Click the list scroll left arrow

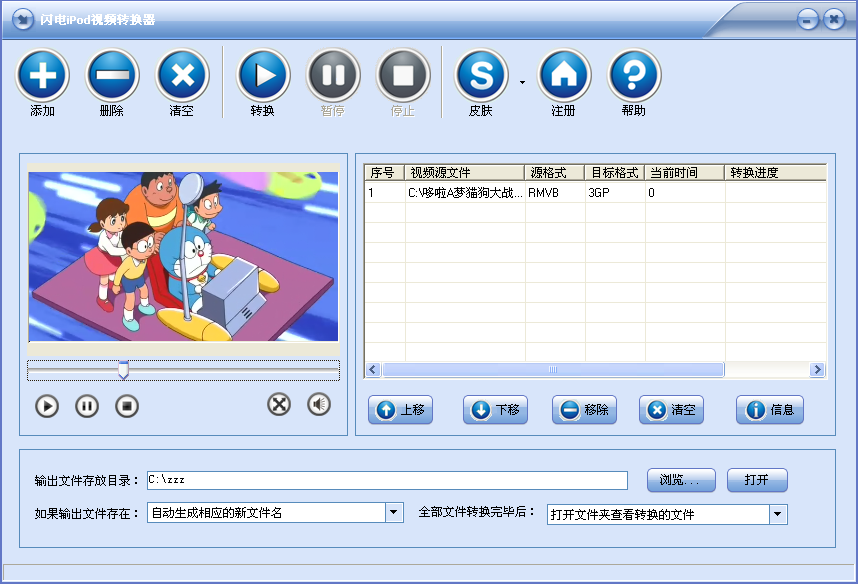point(373,369)
